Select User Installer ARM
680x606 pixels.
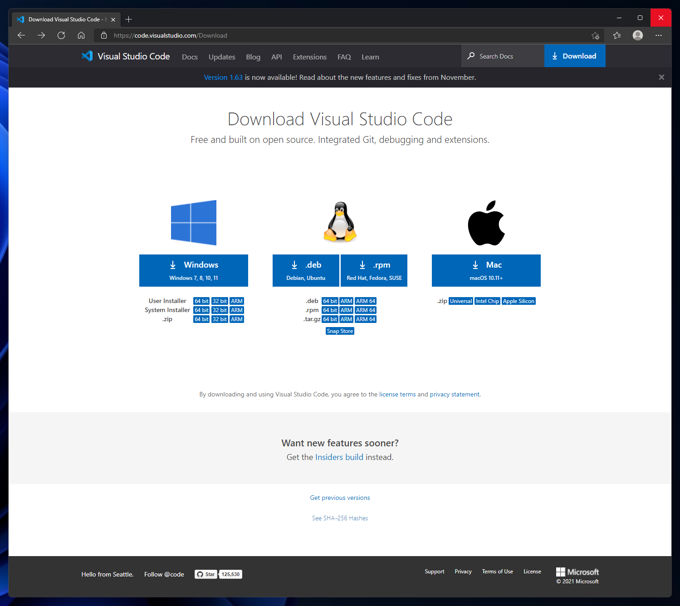(x=236, y=301)
